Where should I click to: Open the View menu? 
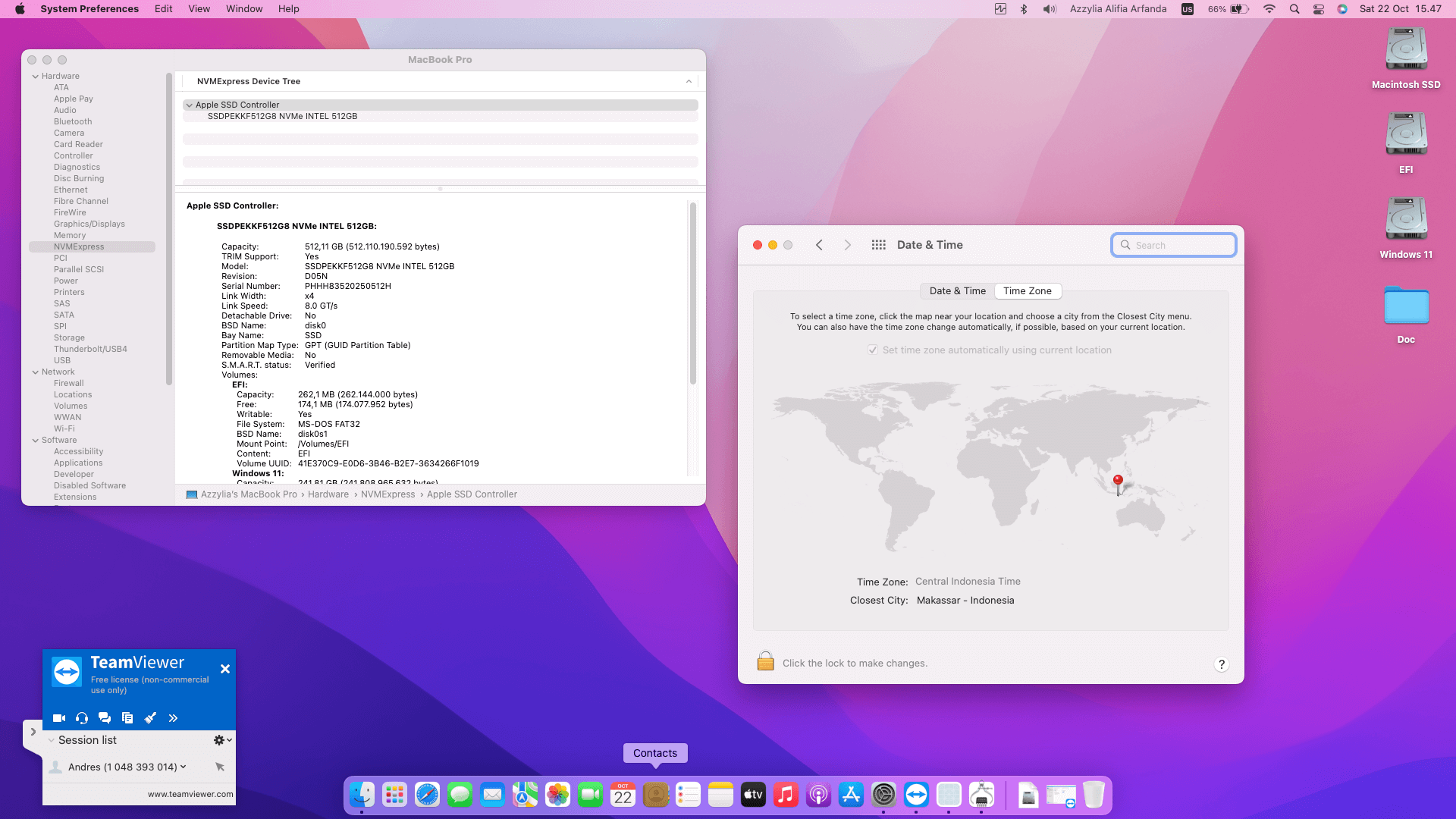199,9
